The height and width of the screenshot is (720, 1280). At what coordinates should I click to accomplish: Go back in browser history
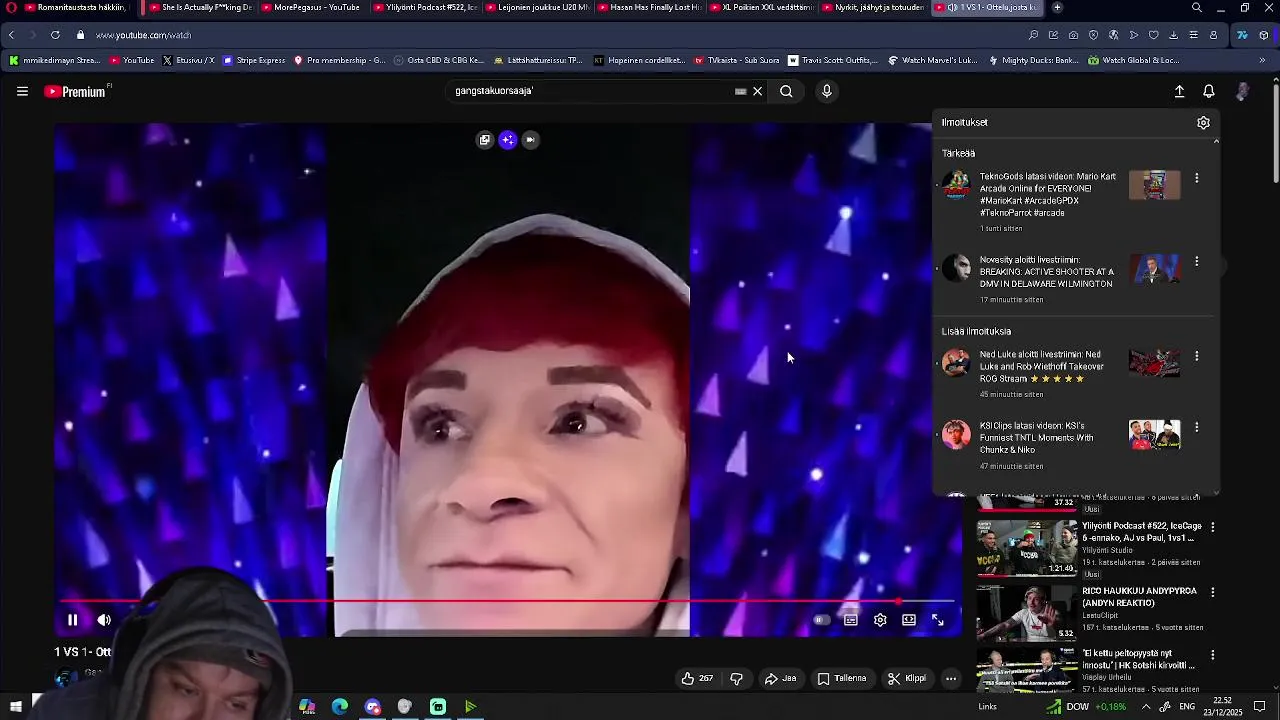(x=11, y=35)
